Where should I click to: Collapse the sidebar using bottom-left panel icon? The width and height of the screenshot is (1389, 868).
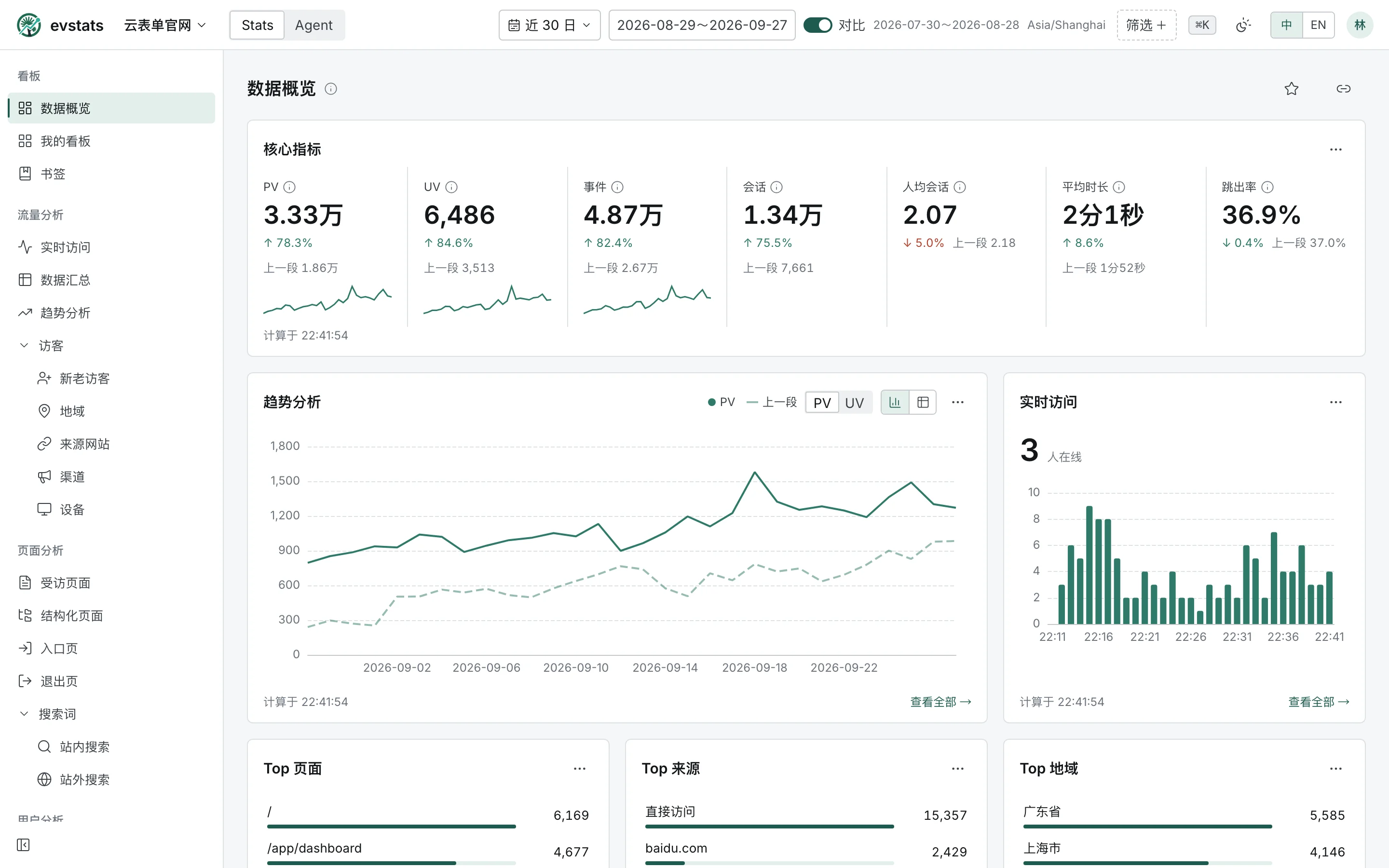23,844
